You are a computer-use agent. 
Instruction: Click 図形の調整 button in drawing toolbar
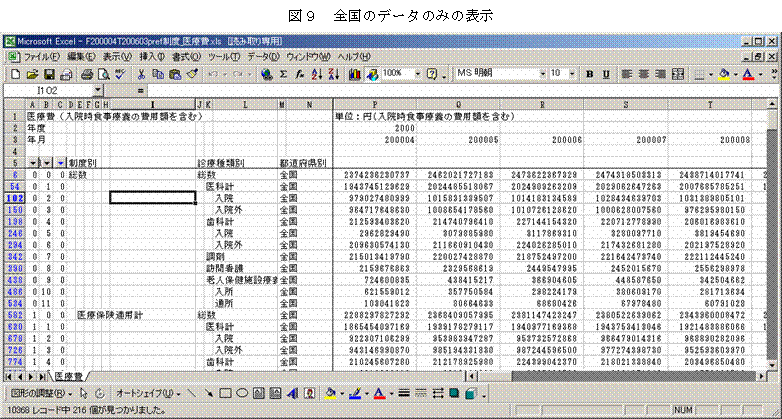[36, 393]
